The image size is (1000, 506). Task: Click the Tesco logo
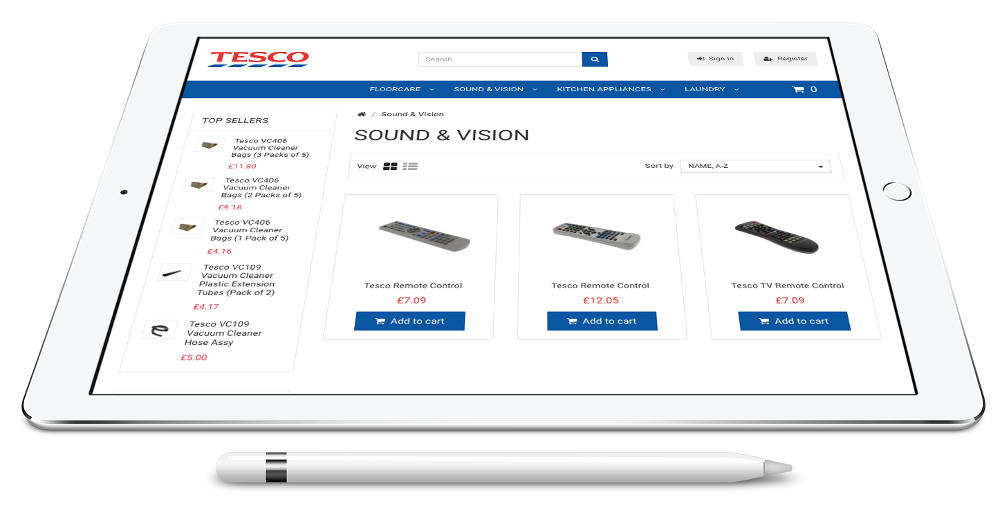(x=259, y=59)
